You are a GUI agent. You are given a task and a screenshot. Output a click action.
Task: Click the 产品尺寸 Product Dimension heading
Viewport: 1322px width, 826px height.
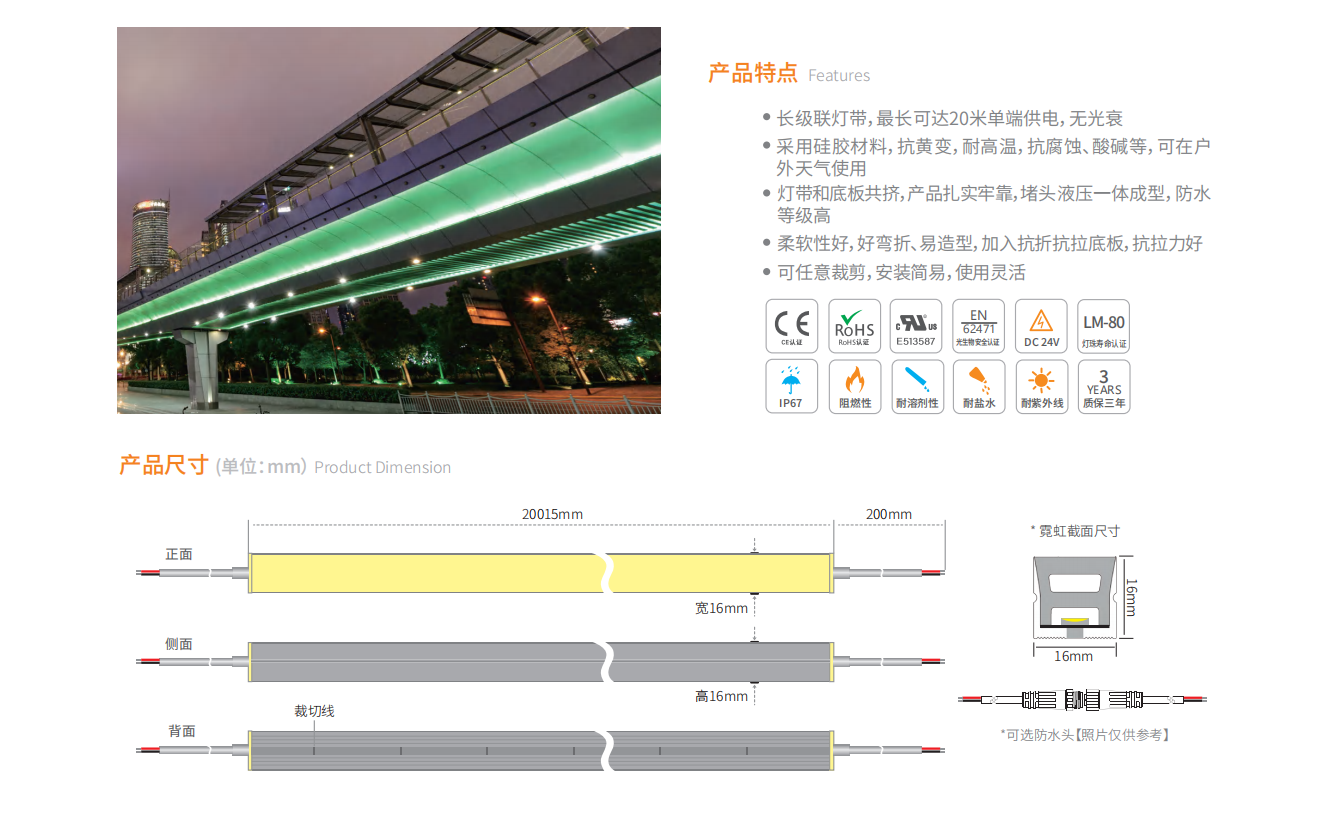[285, 466]
